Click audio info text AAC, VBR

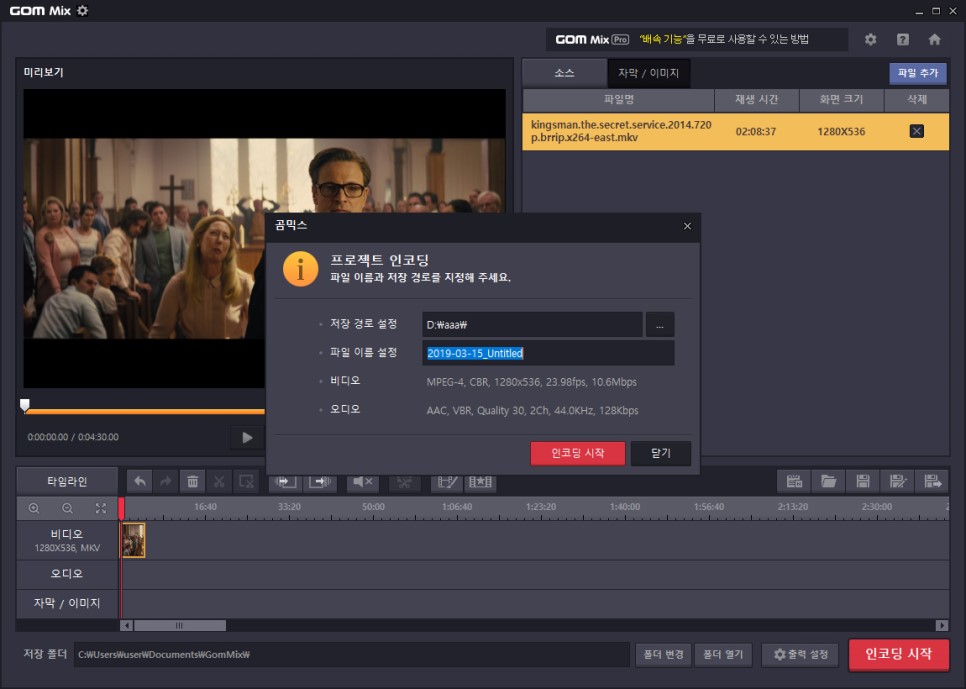coord(532,410)
